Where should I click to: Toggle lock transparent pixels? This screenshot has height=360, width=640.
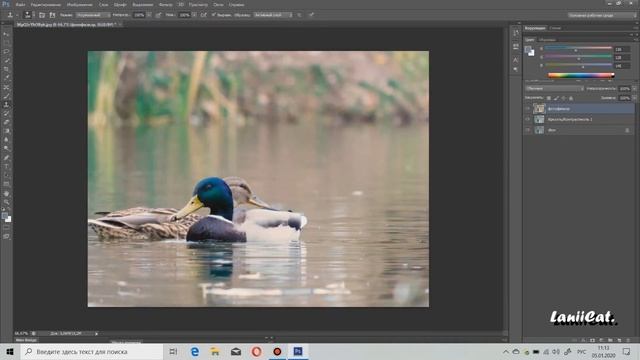pyautogui.click(x=549, y=98)
